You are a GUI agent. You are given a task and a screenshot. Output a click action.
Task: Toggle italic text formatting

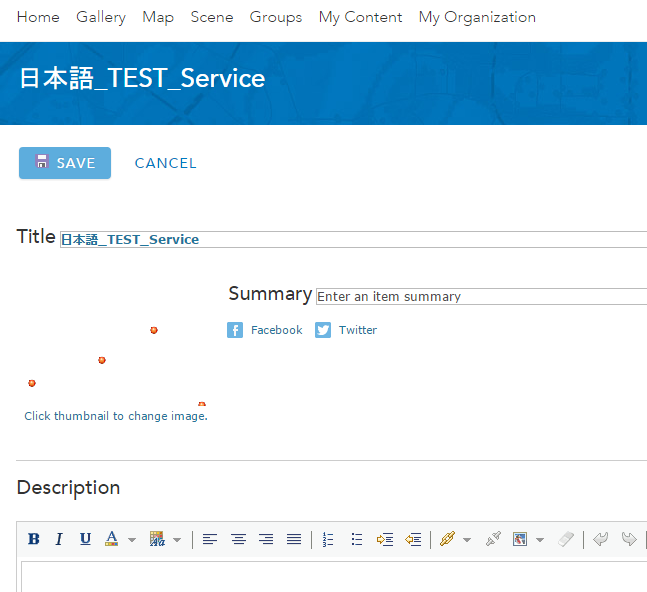click(x=59, y=539)
